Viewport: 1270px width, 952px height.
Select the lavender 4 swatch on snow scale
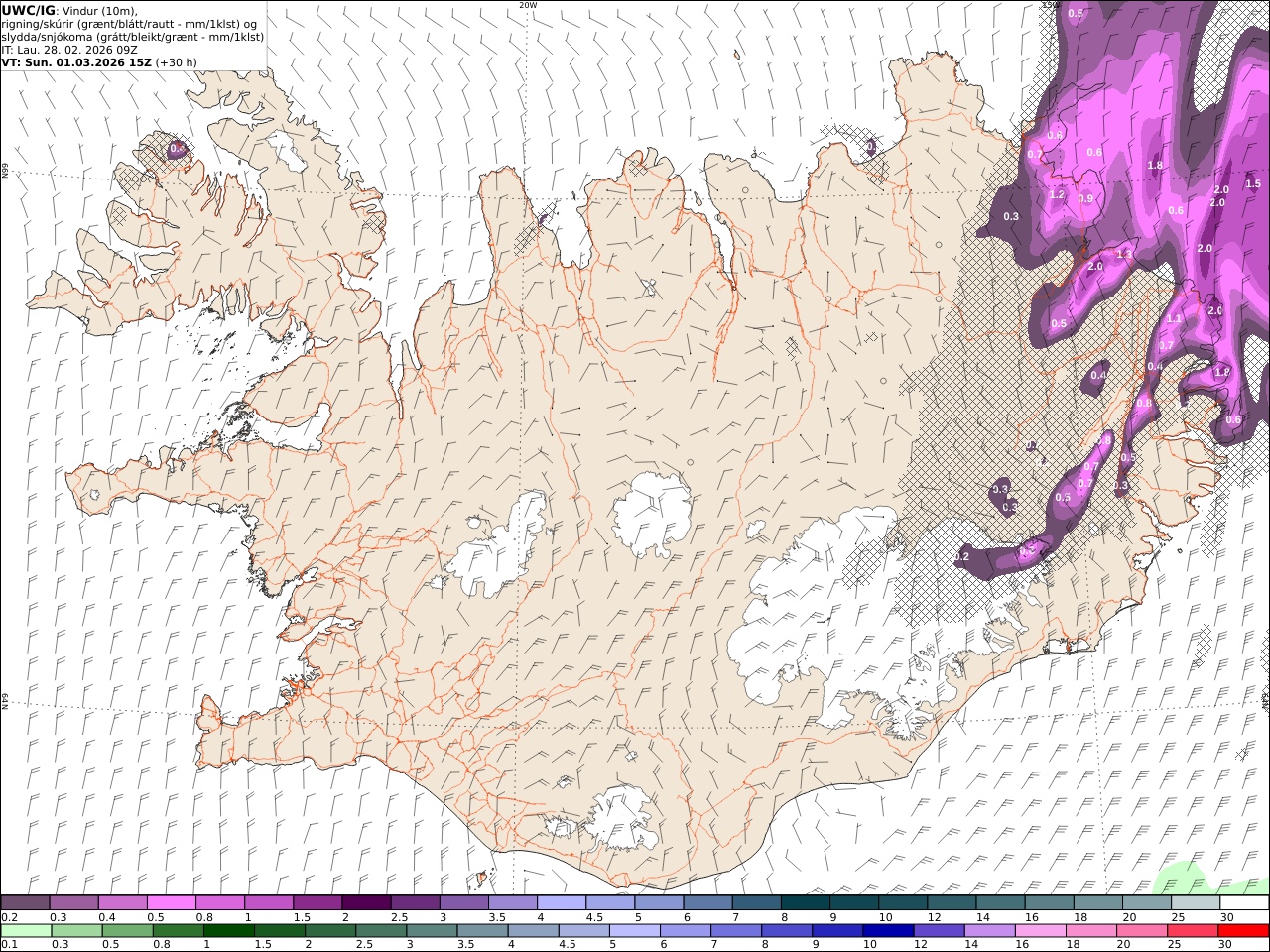pos(562,902)
